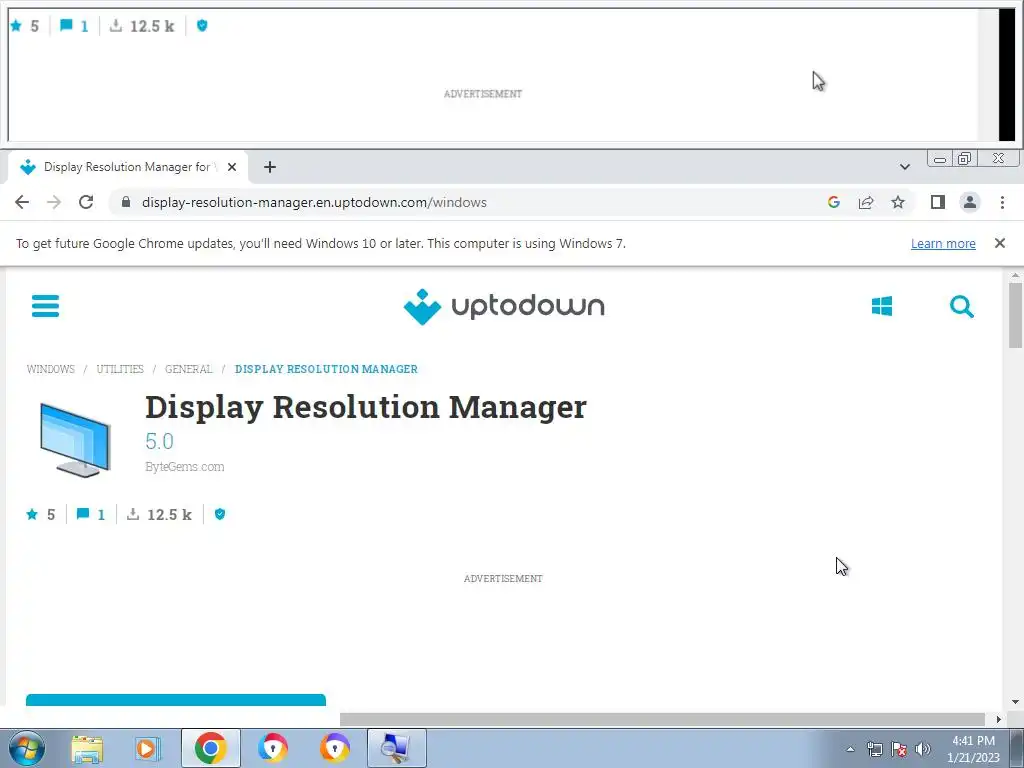Viewport: 1024px width, 768px height.
Task: Open Windows Explorer from the taskbar
Action: 87,748
